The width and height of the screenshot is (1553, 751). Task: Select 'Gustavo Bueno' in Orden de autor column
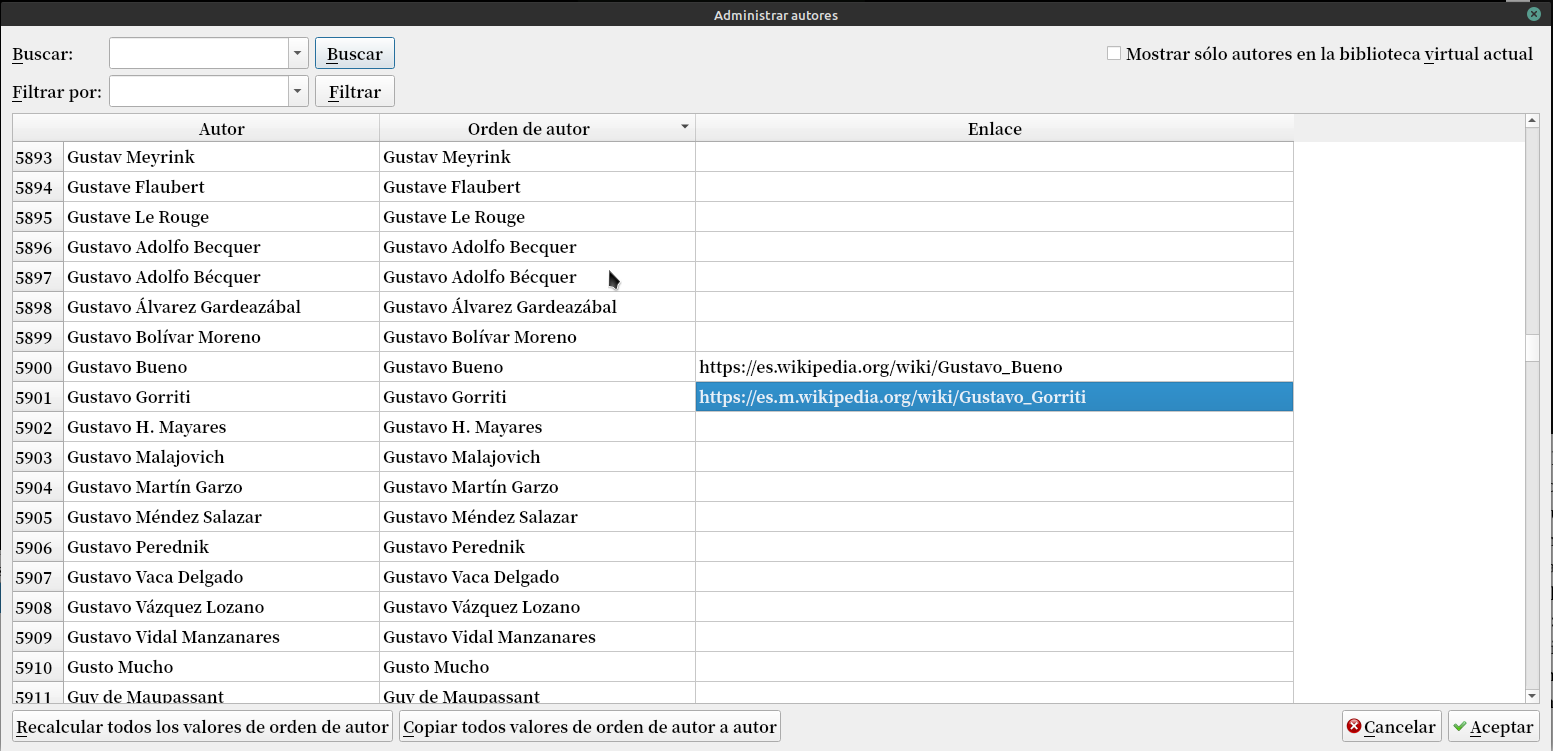coord(537,367)
